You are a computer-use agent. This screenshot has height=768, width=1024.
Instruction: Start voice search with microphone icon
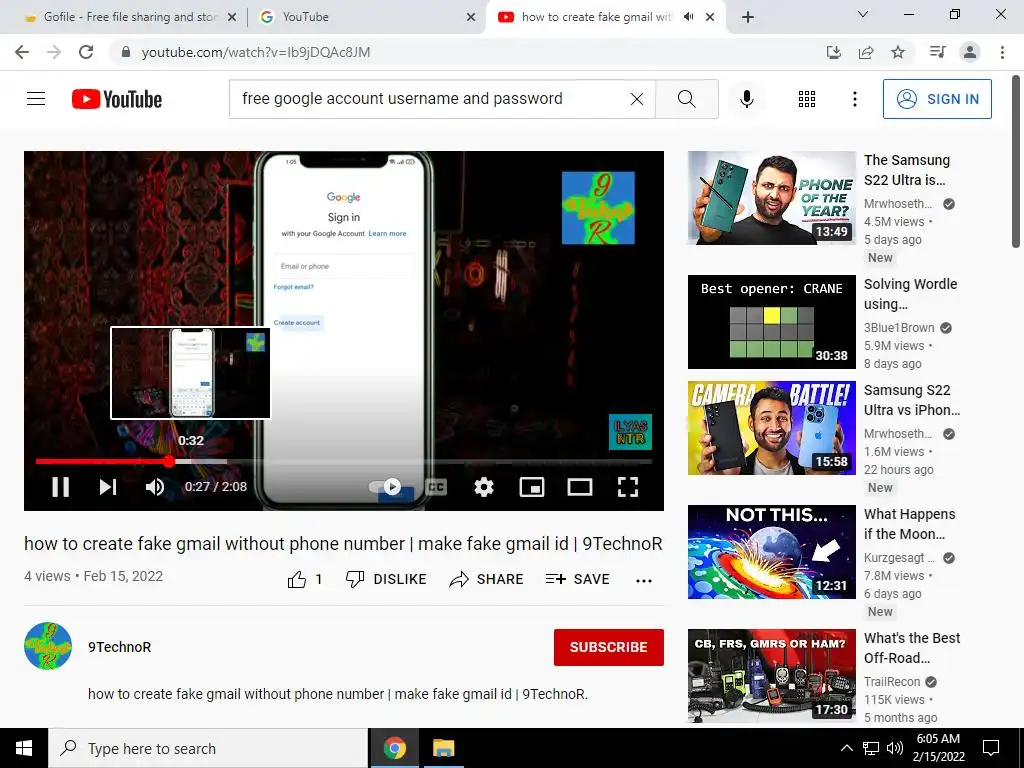click(x=746, y=99)
